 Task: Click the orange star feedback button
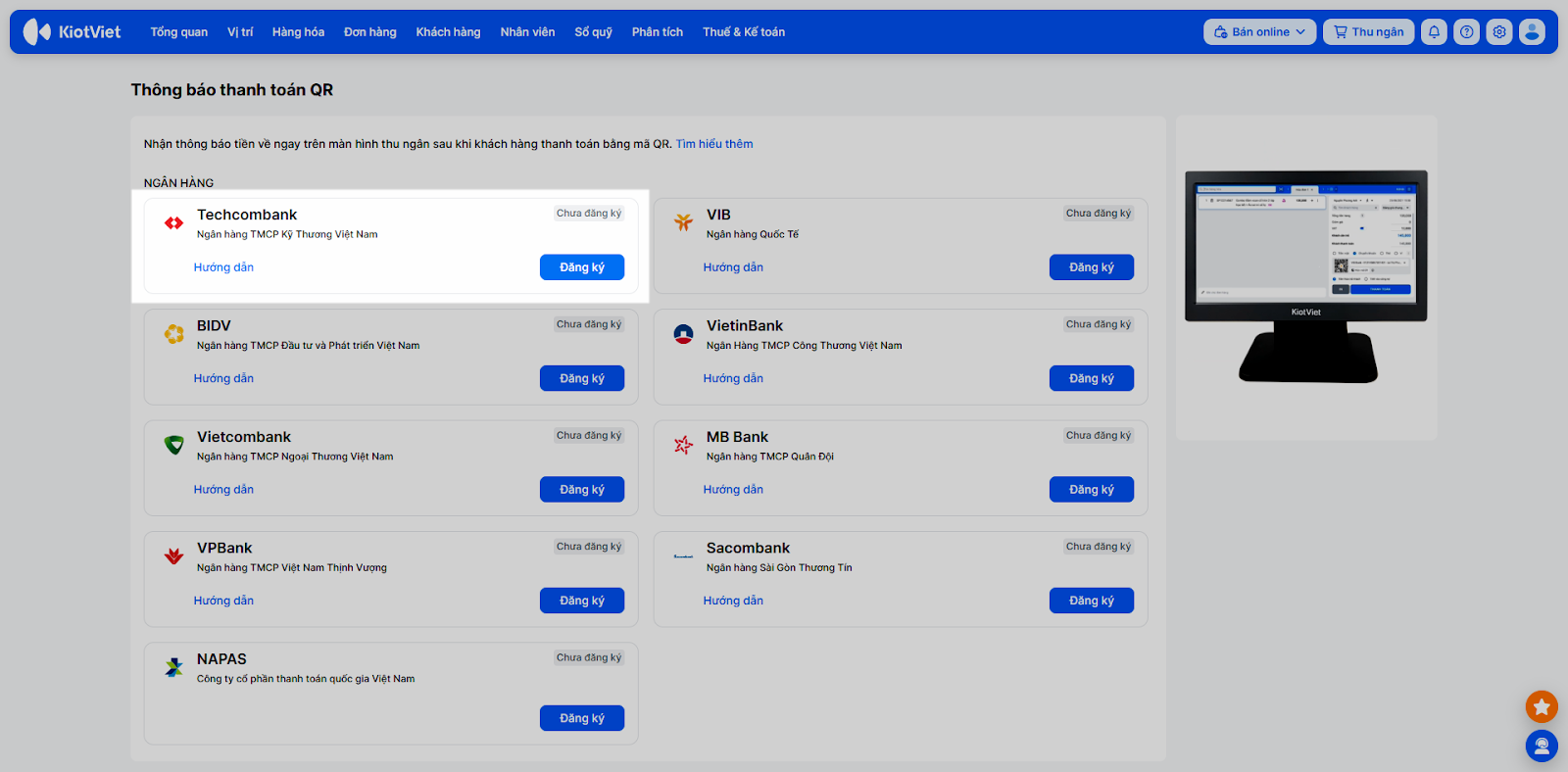coord(1542,706)
